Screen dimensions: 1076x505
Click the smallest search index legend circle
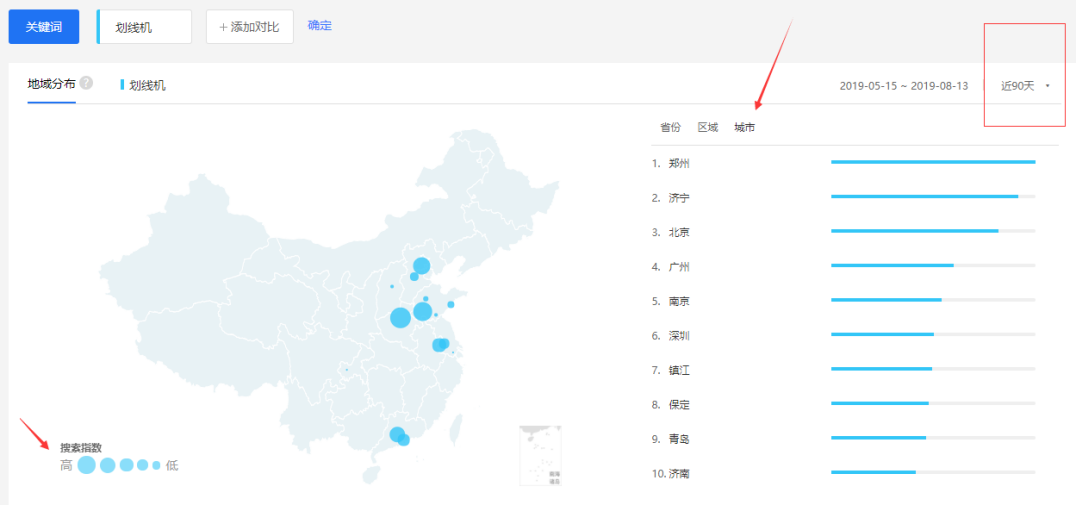click(156, 465)
